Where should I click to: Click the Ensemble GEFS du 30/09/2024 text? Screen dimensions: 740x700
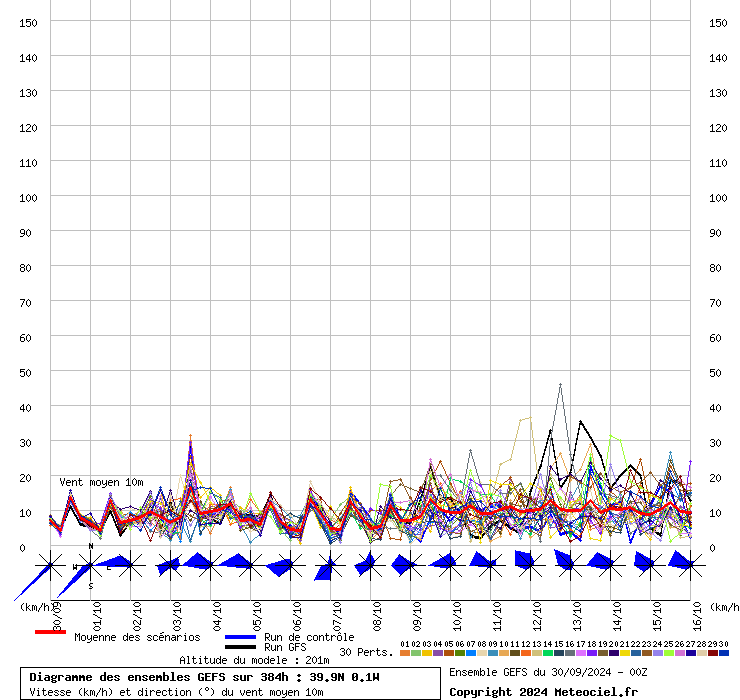549,672
